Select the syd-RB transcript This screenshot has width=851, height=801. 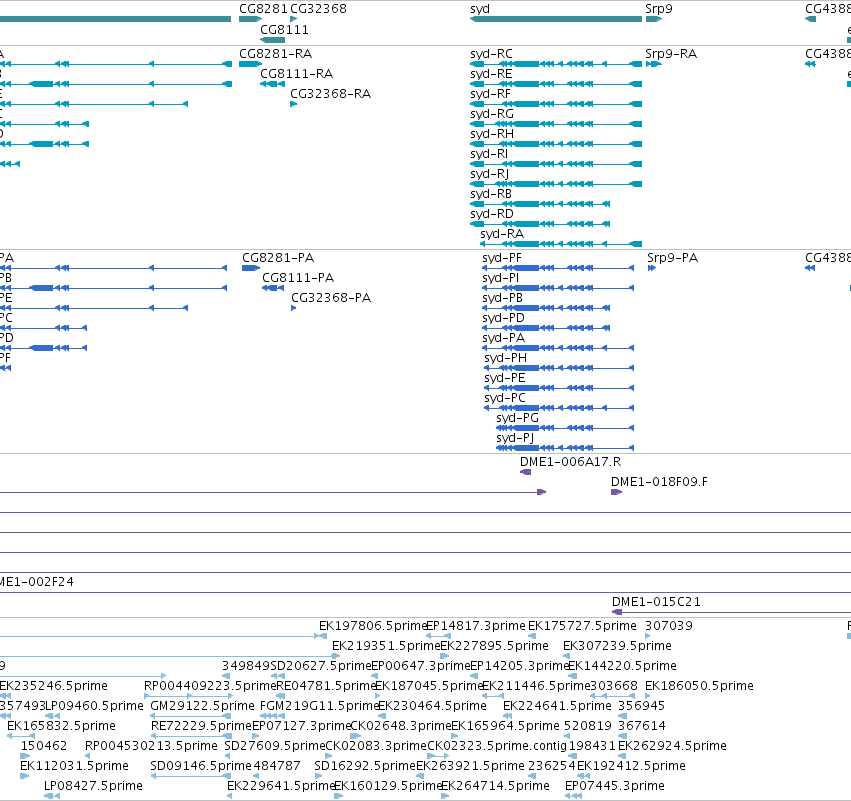click(x=540, y=204)
